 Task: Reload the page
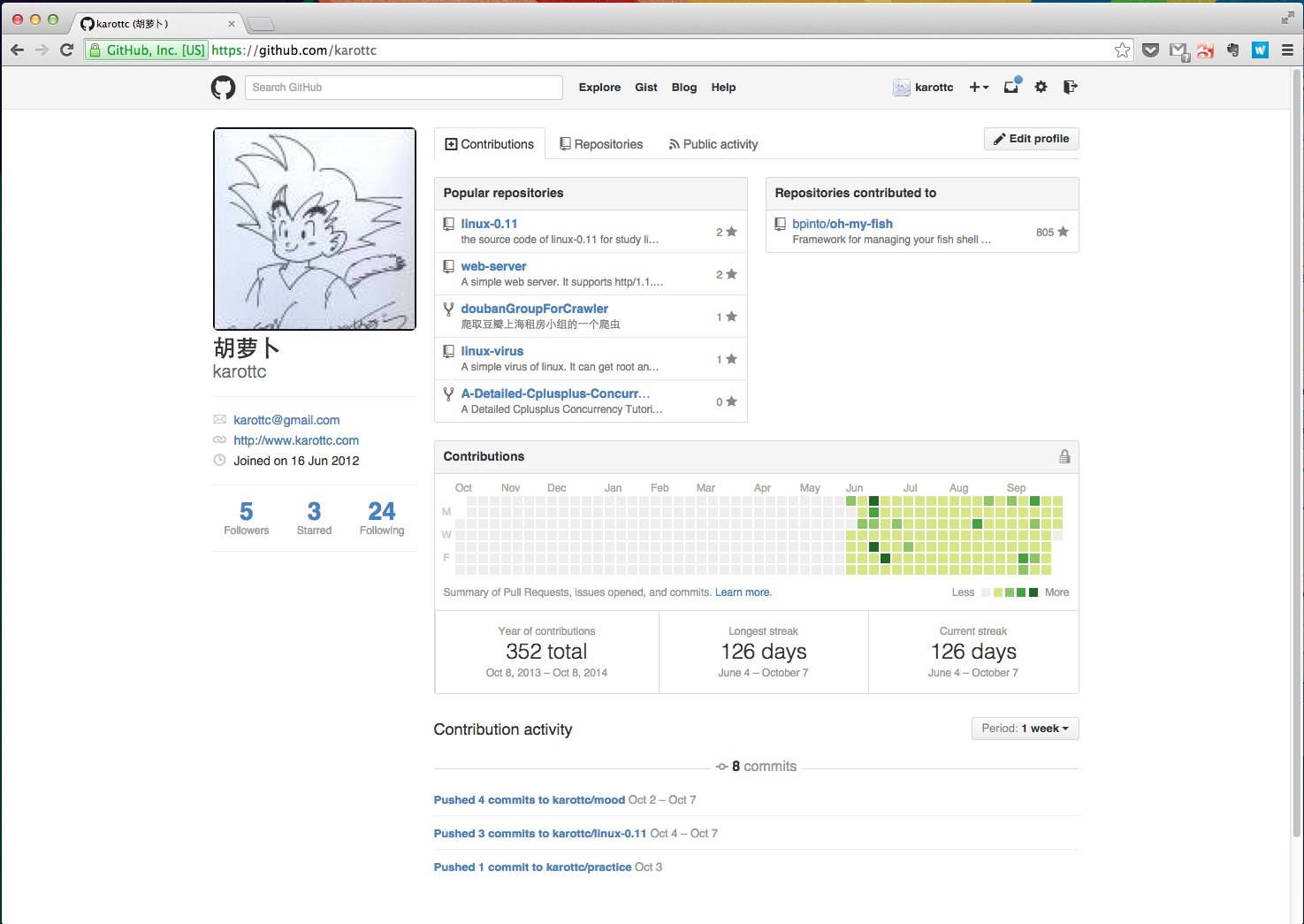pyautogui.click(x=66, y=50)
